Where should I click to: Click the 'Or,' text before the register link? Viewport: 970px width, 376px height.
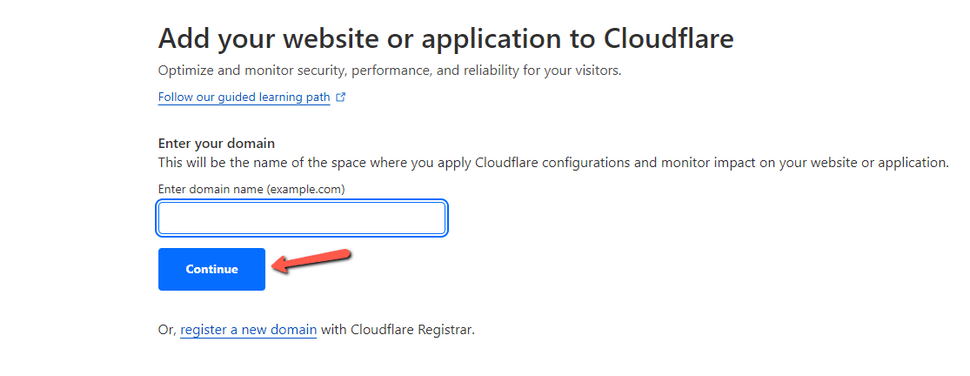tap(168, 330)
